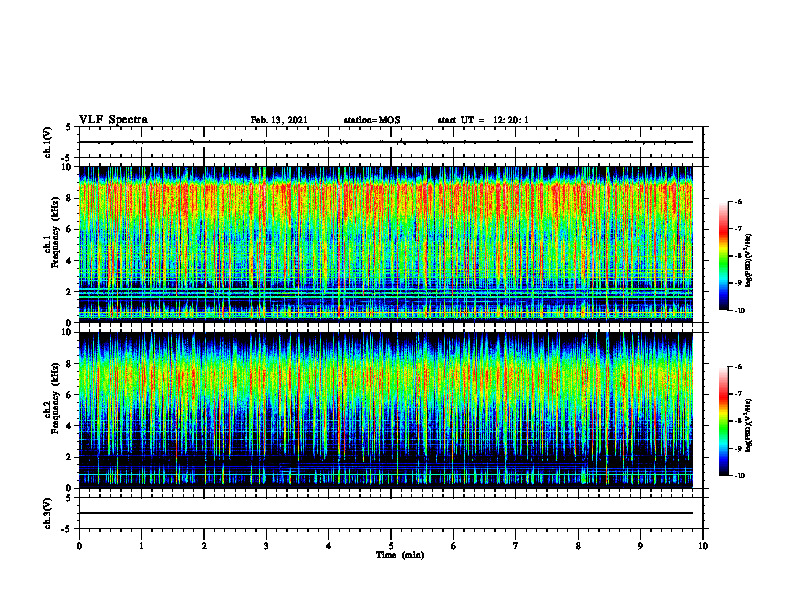Click time axis tick label "10"
This screenshot has width=792, height=612.
click(x=703, y=546)
